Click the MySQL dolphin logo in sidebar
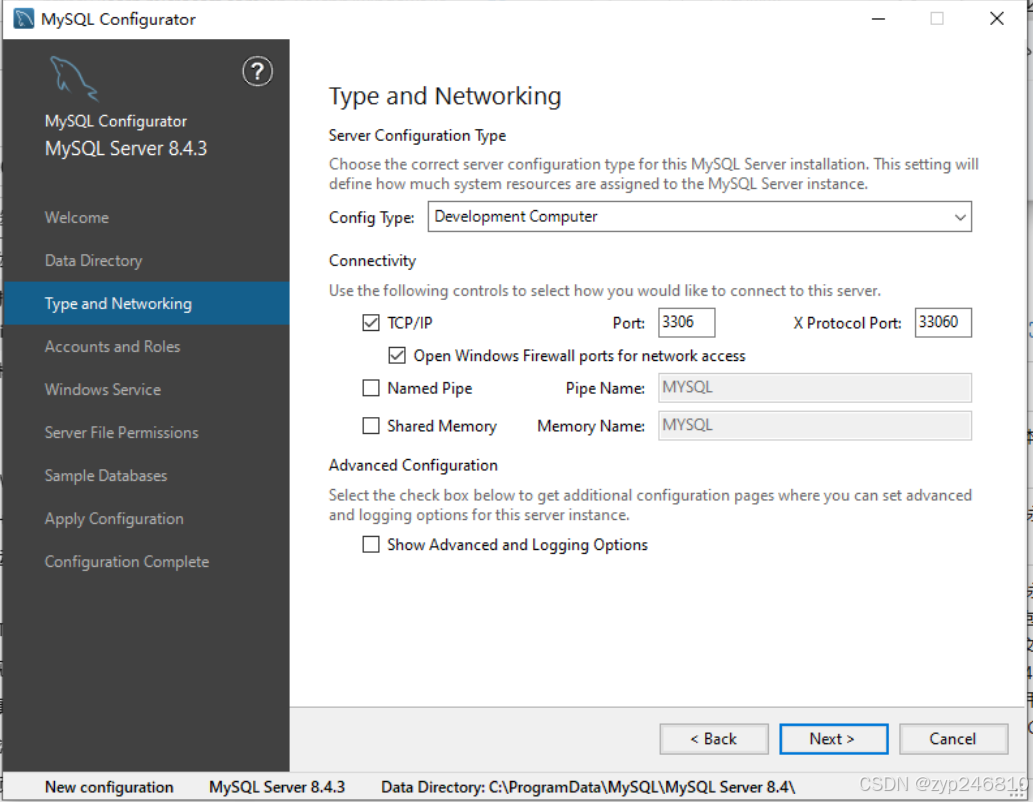 point(73,78)
